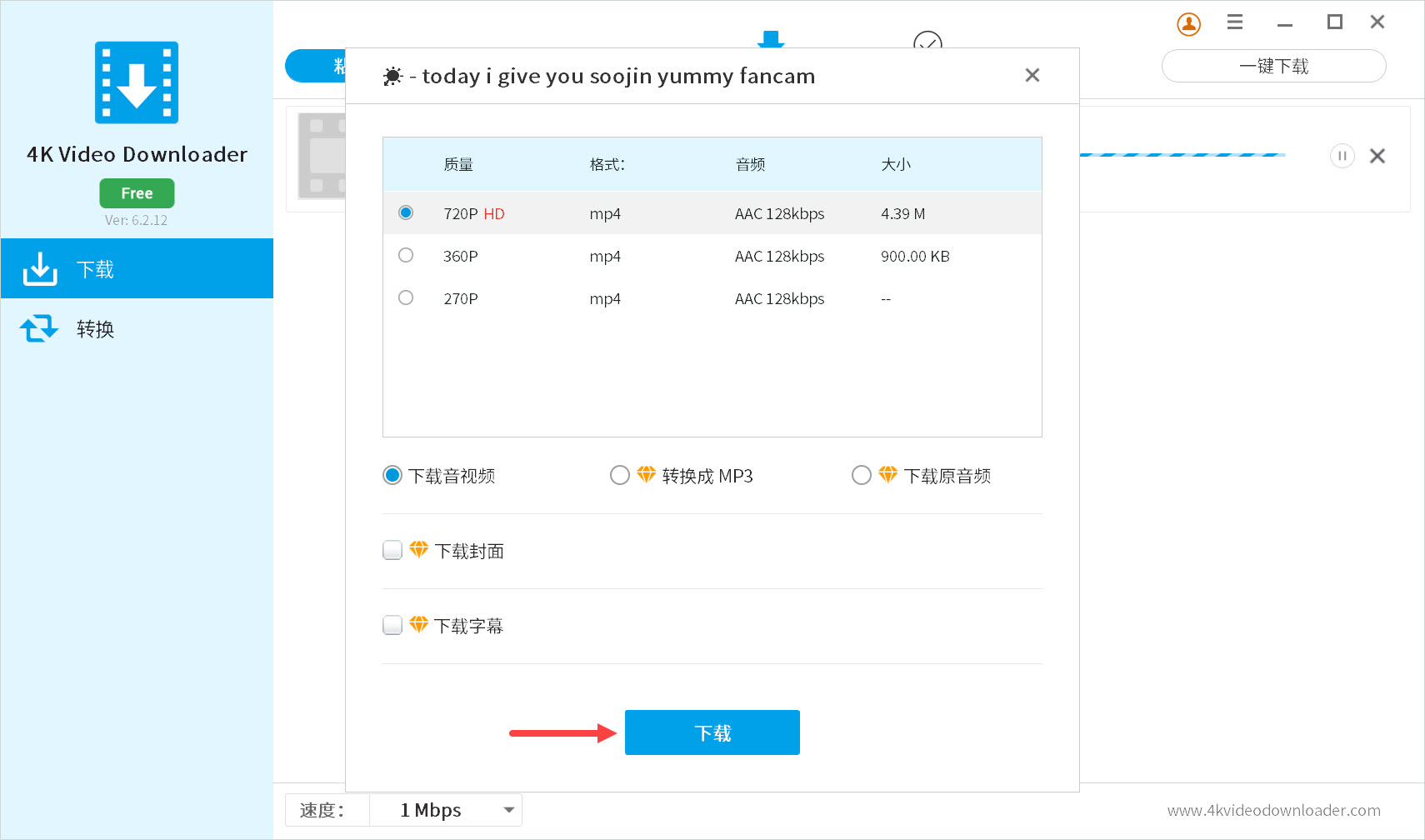Click the download progress bar
The width and height of the screenshot is (1425, 840).
point(1182,155)
